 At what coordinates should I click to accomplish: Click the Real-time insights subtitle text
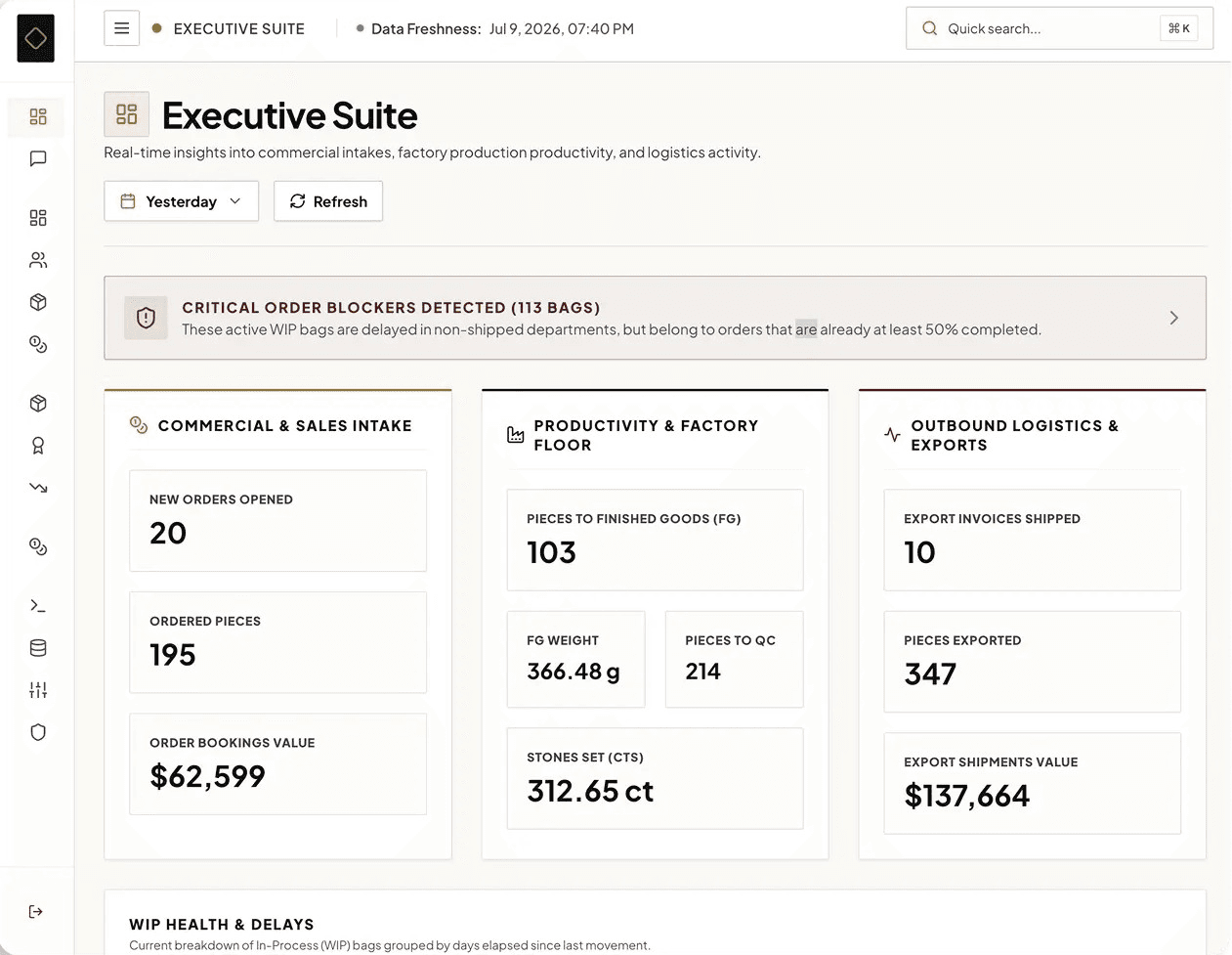click(x=432, y=152)
